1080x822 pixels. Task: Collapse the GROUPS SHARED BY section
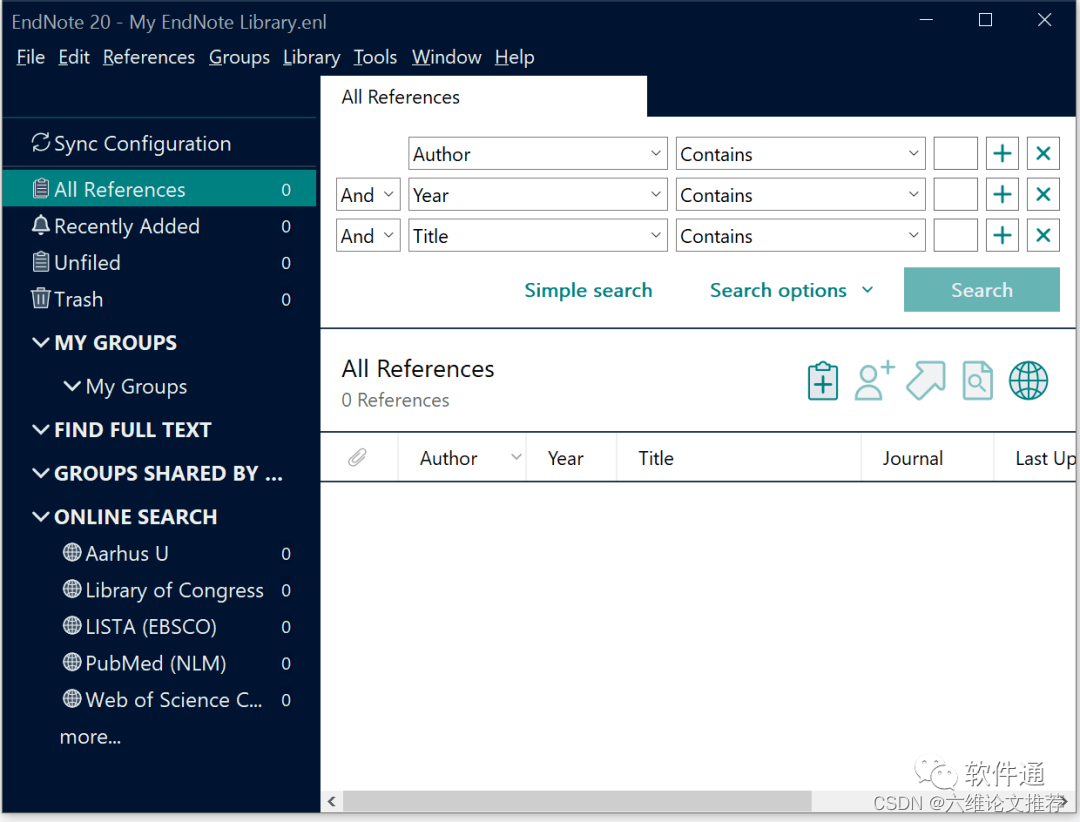coord(41,473)
